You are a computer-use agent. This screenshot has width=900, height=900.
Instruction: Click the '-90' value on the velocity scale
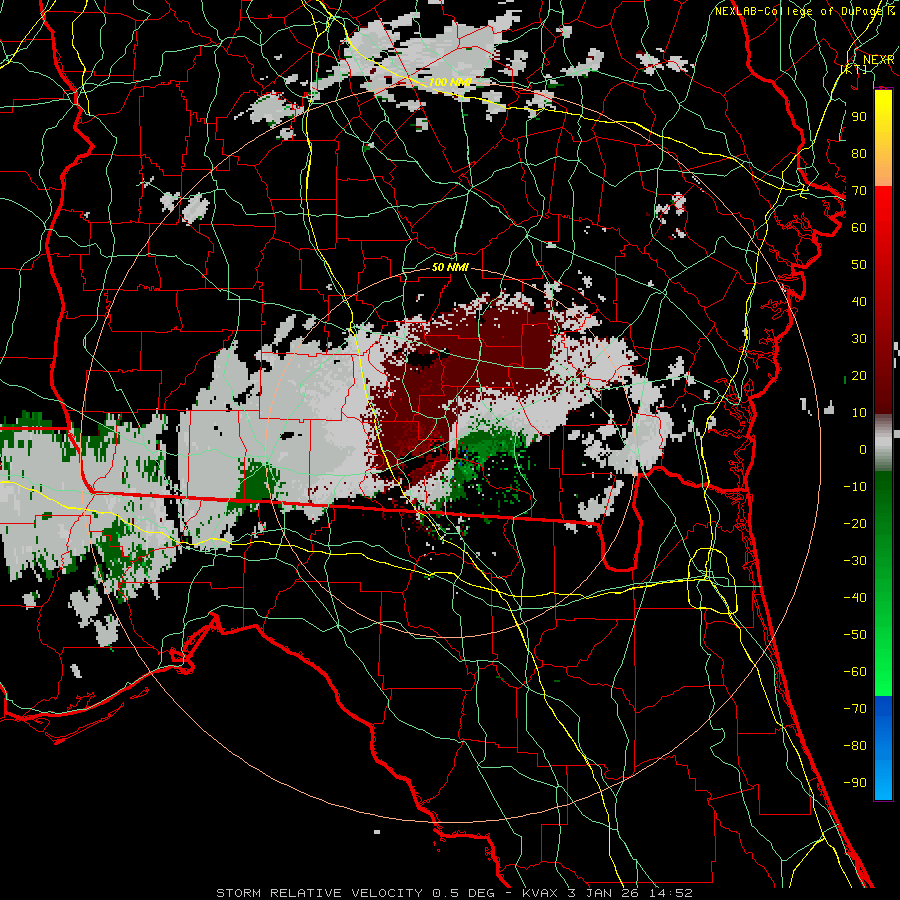click(855, 783)
